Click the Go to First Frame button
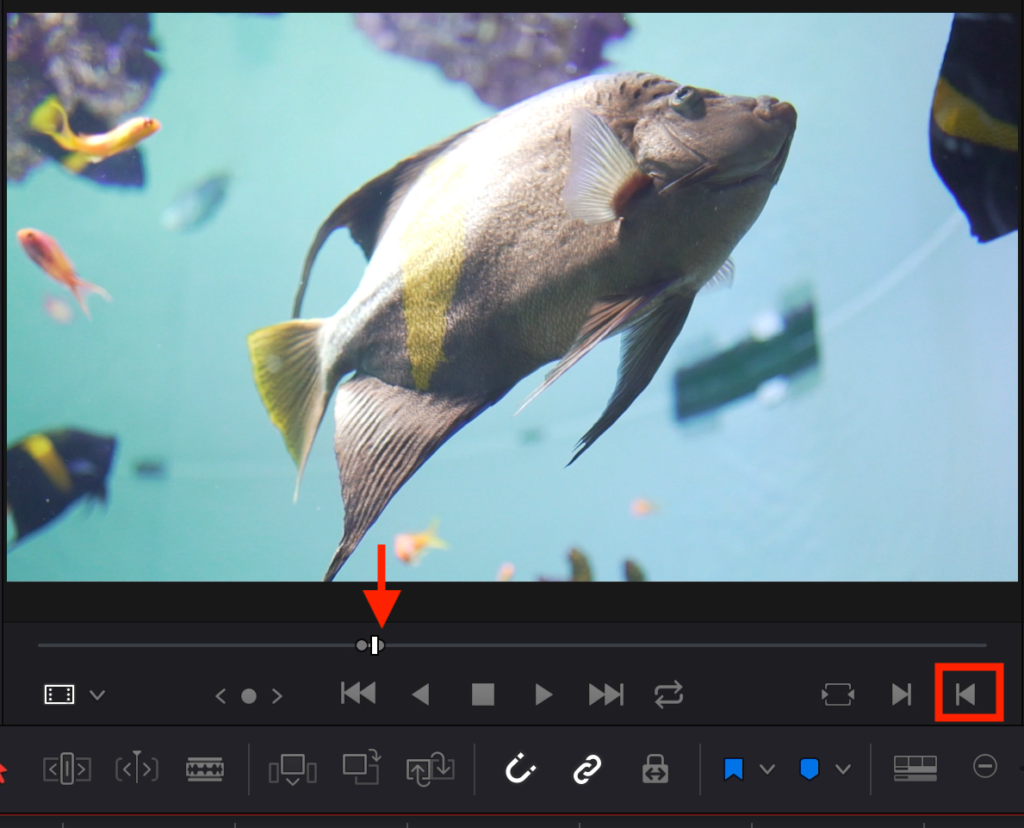 (358, 693)
